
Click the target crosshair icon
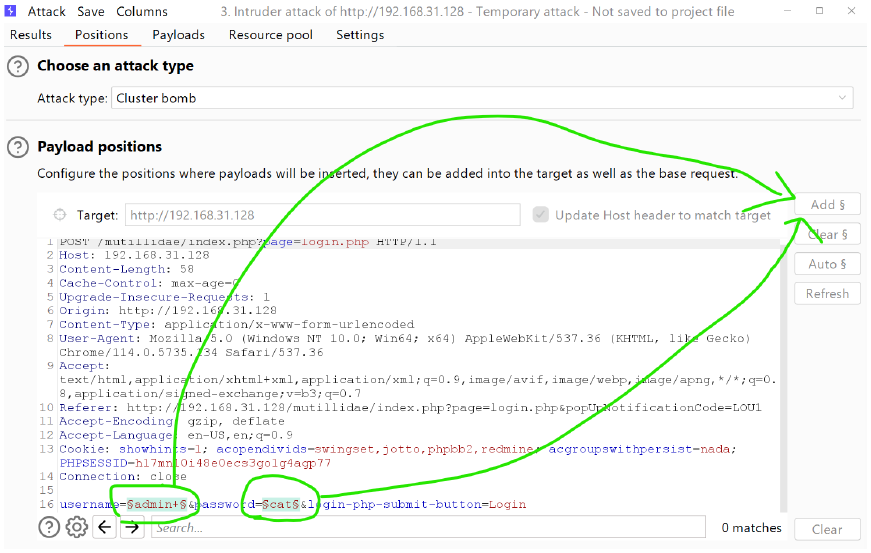(x=59, y=214)
